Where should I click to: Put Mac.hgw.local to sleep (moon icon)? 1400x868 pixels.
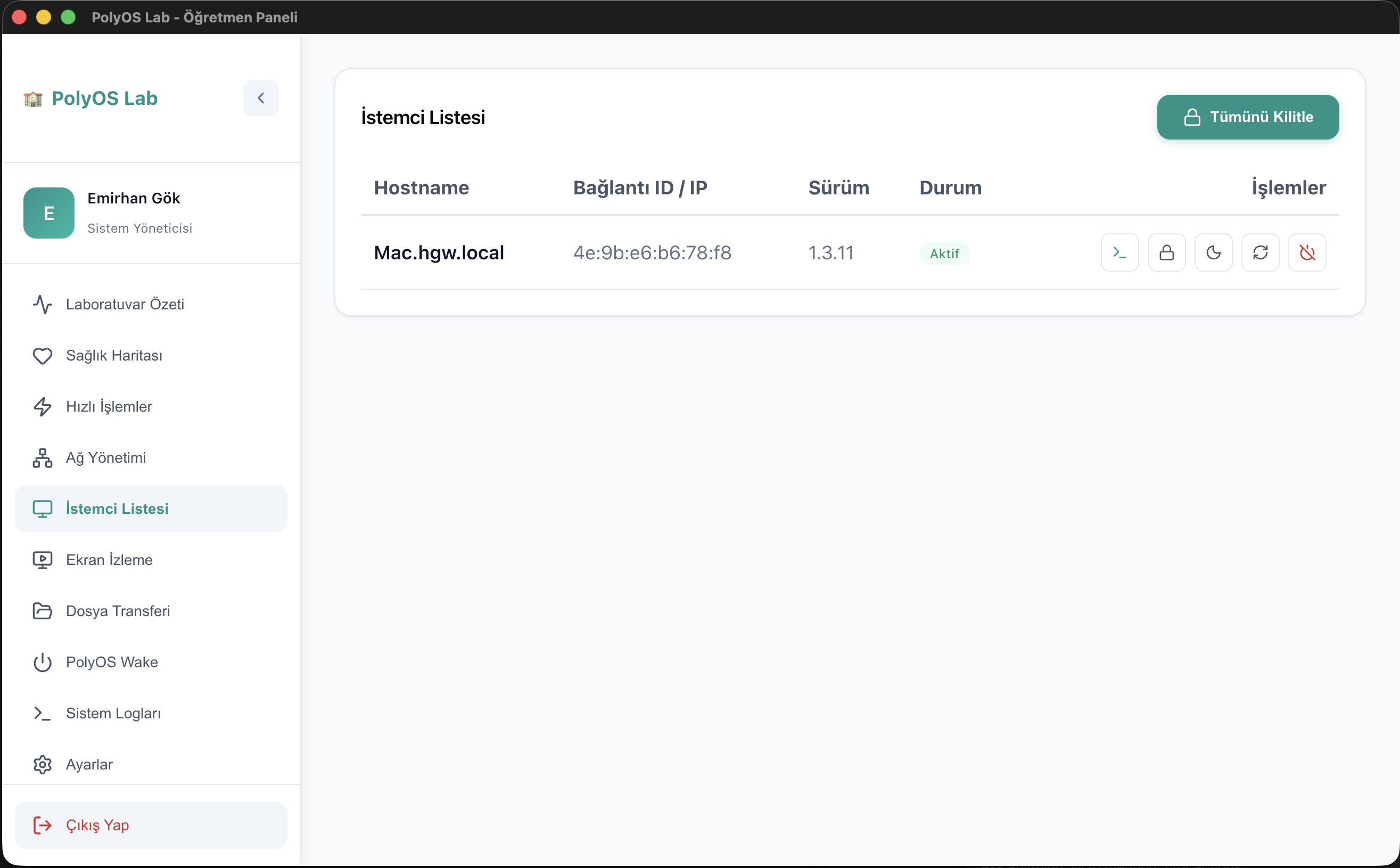(x=1214, y=252)
